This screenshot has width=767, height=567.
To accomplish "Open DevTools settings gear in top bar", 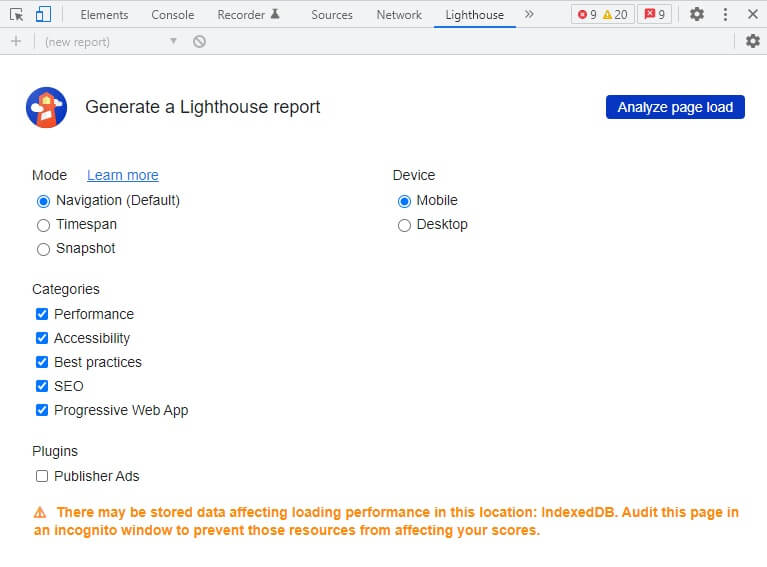I will click(x=697, y=15).
